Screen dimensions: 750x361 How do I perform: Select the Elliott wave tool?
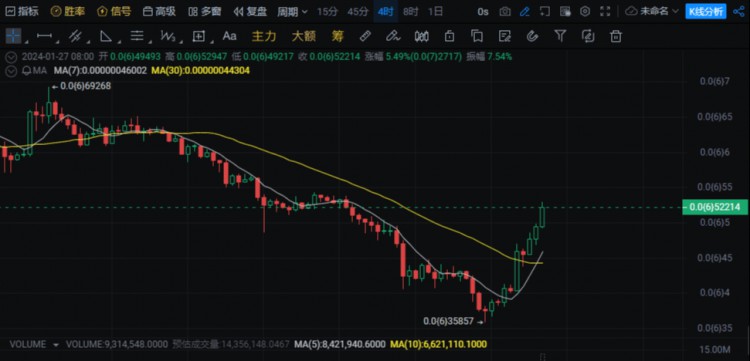click(168, 36)
